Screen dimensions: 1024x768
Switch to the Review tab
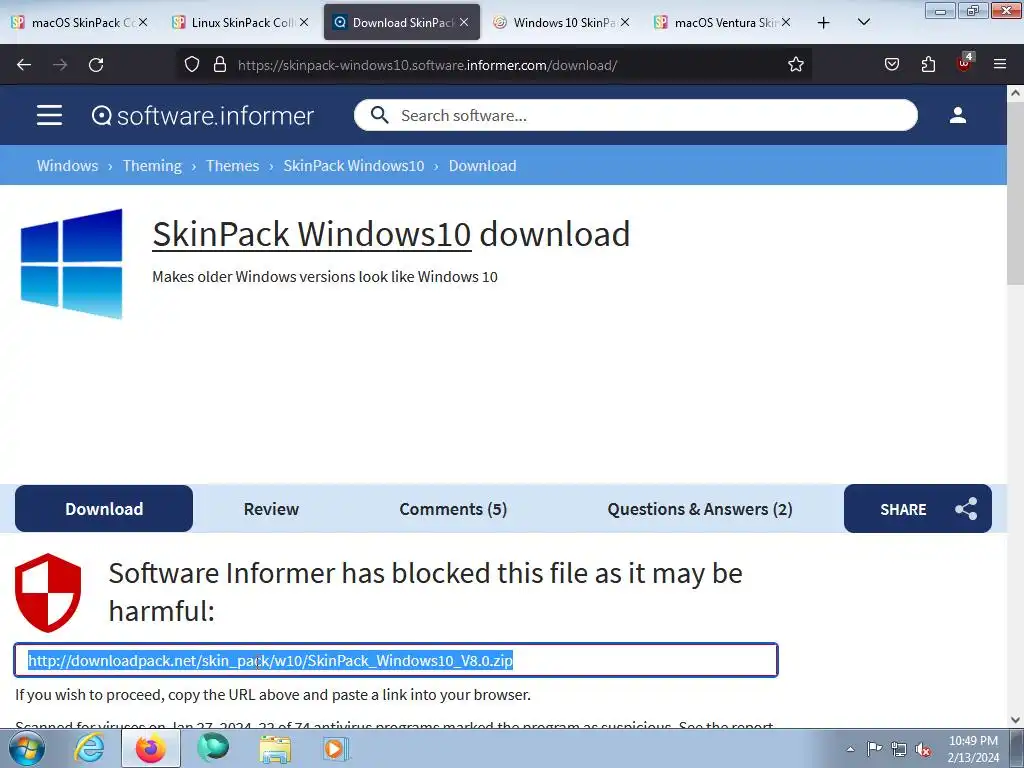(271, 509)
